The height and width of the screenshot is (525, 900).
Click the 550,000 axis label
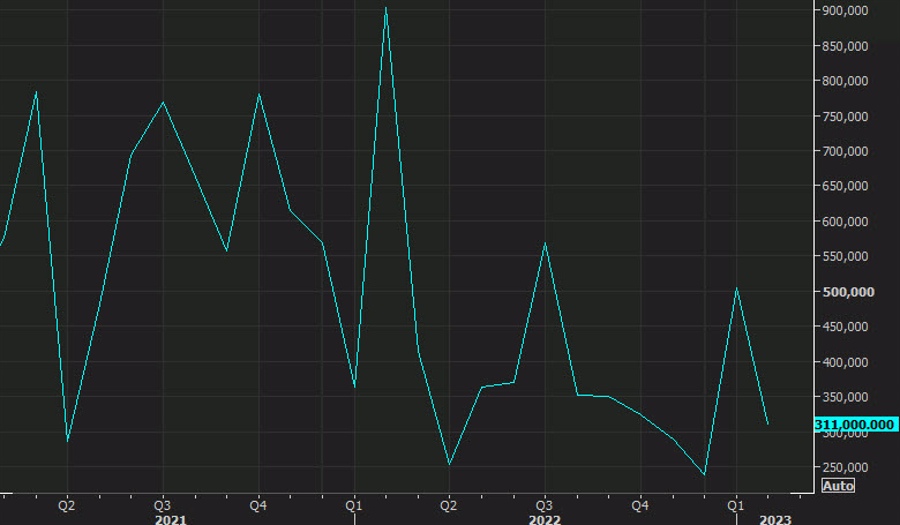coord(845,256)
